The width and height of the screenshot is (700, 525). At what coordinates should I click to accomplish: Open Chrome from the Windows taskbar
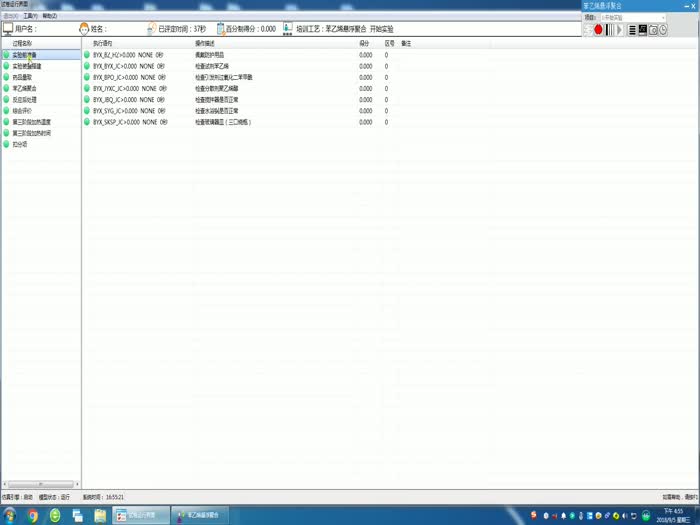tap(32, 515)
